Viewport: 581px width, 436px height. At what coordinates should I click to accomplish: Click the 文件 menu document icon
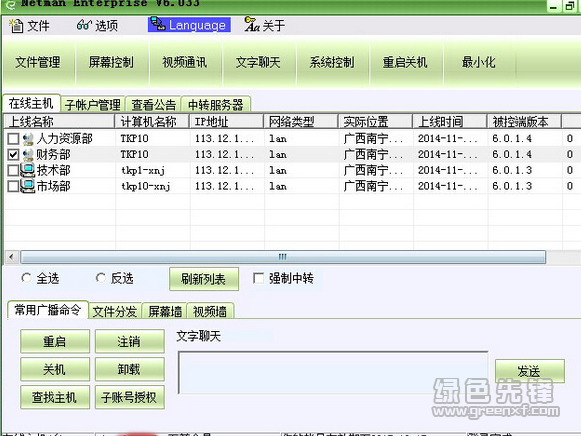pos(16,26)
